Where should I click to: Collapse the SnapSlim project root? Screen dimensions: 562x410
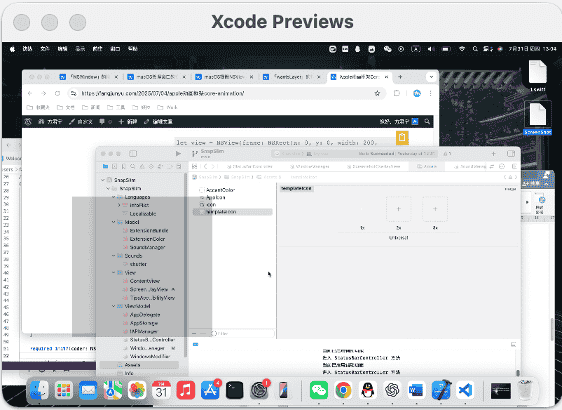103,180
